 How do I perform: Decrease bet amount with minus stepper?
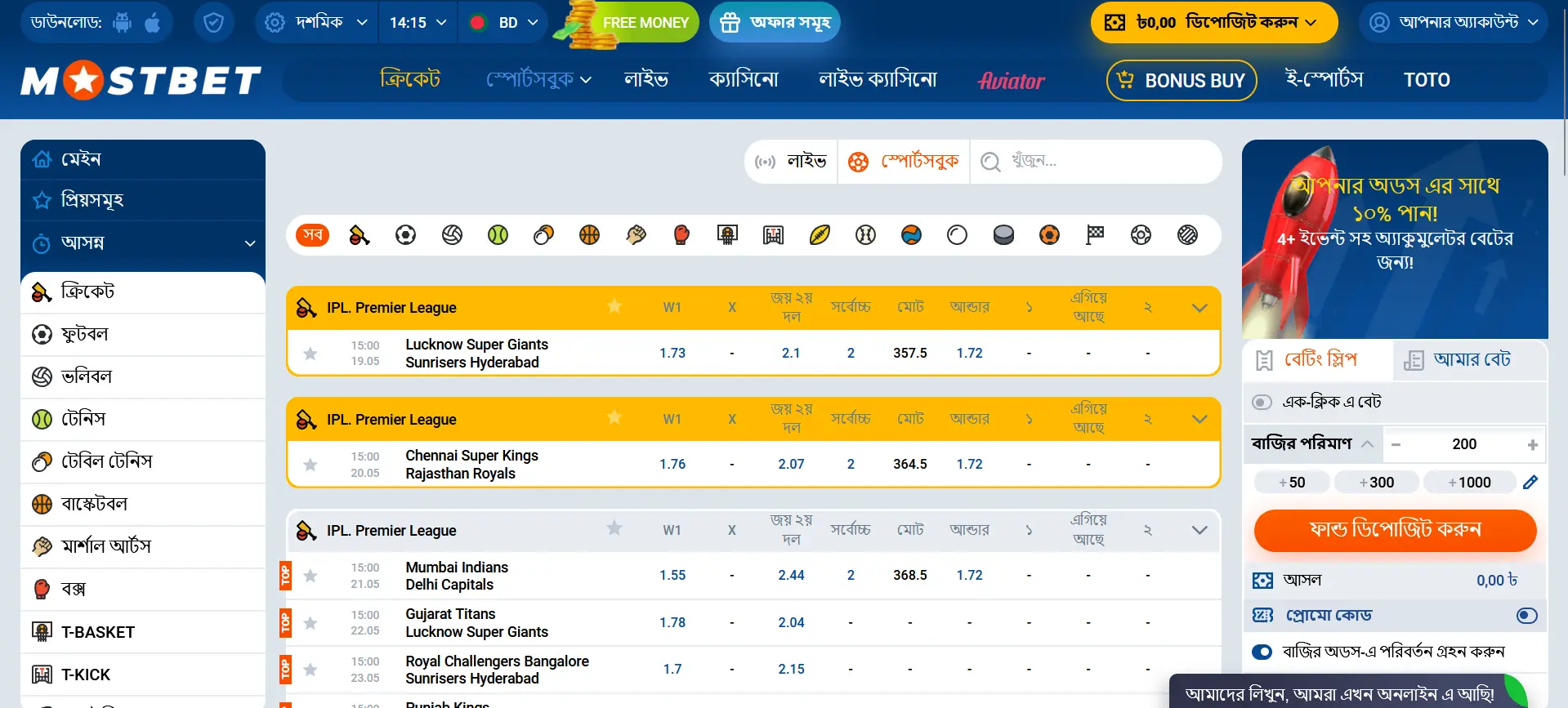(1396, 445)
